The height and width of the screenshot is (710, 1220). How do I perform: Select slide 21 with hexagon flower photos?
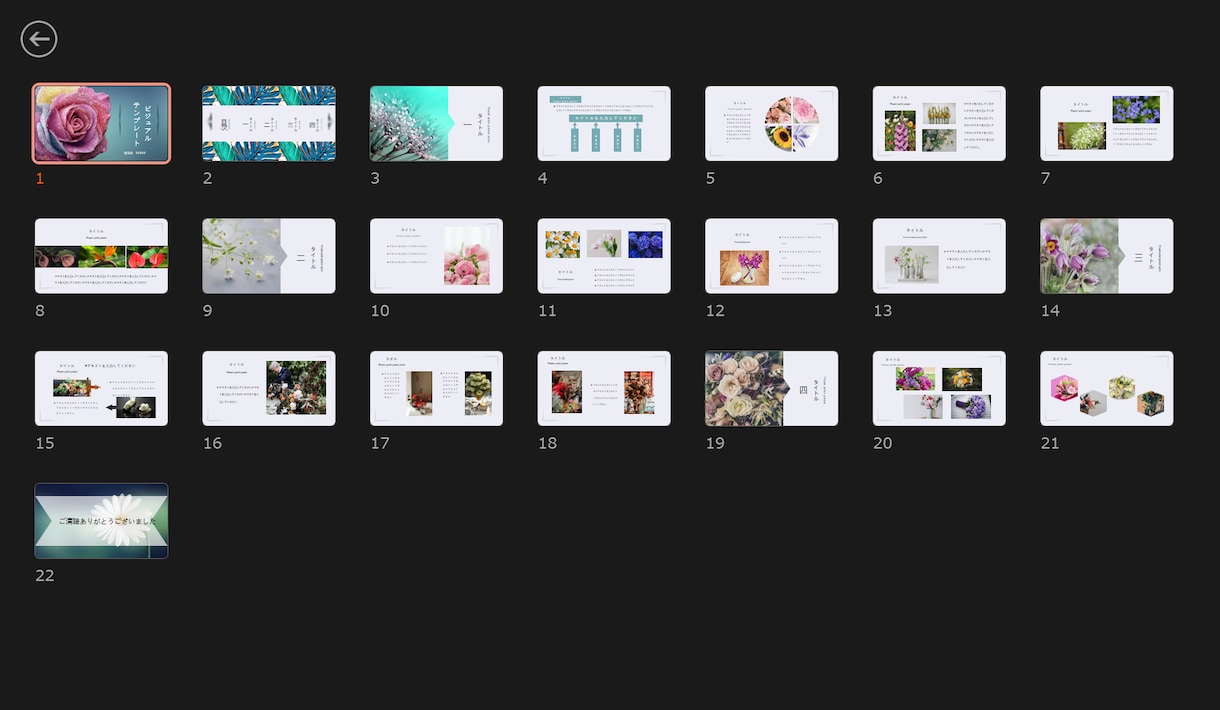point(1106,388)
